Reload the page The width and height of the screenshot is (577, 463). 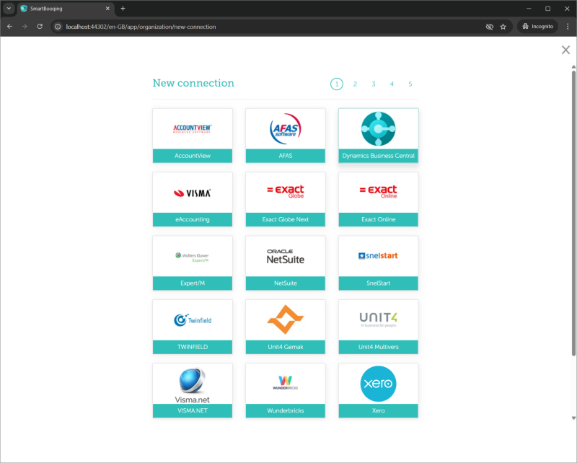40,26
